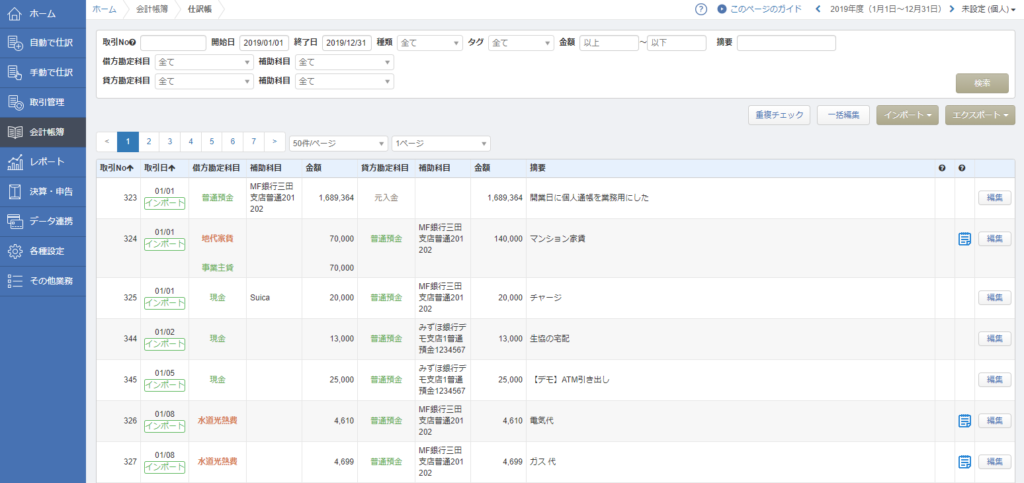Open このページのガイド link
The image size is (1024, 483).
point(765,9)
